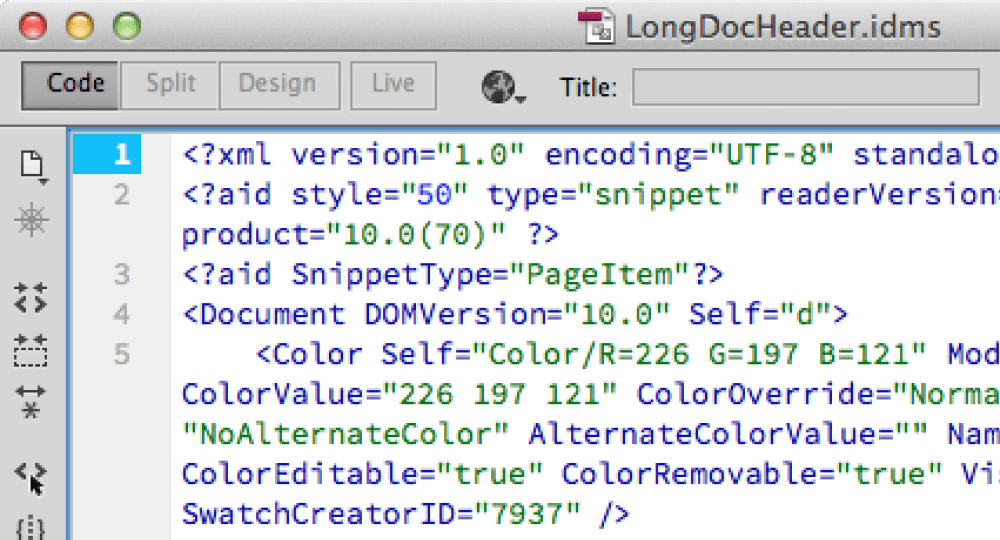Click the text ColorEditable="true"
The height and width of the screenshot is (540, 1000).
point(363,474)
